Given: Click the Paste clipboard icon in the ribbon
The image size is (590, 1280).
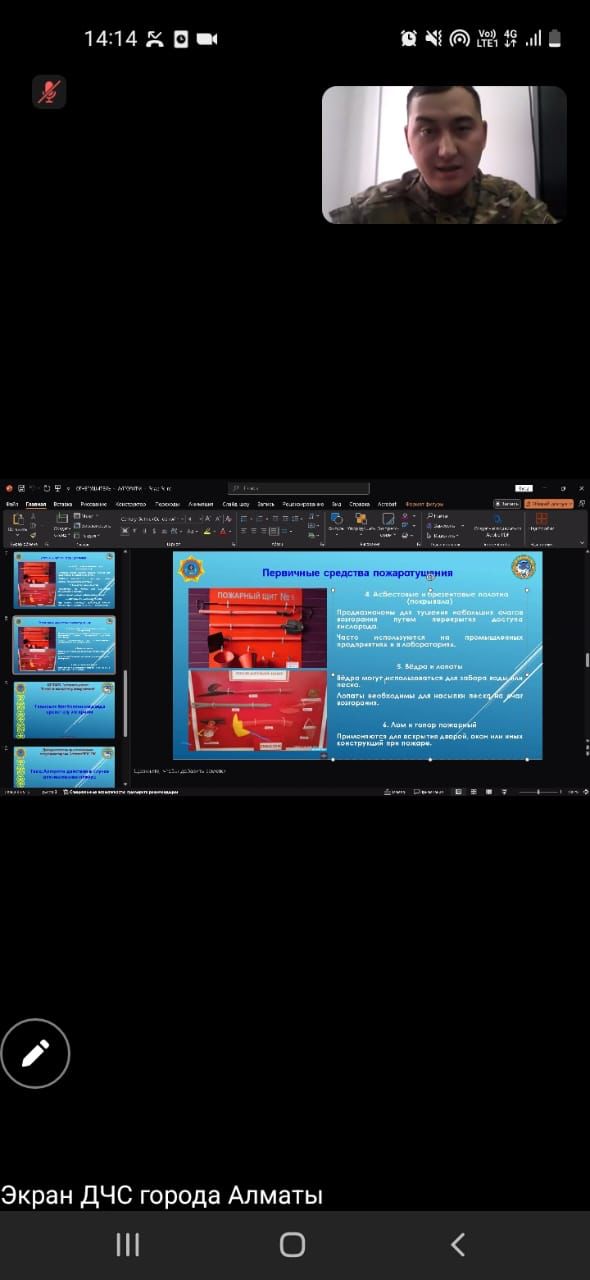Looking at the screenshot, I should [18, 520].
